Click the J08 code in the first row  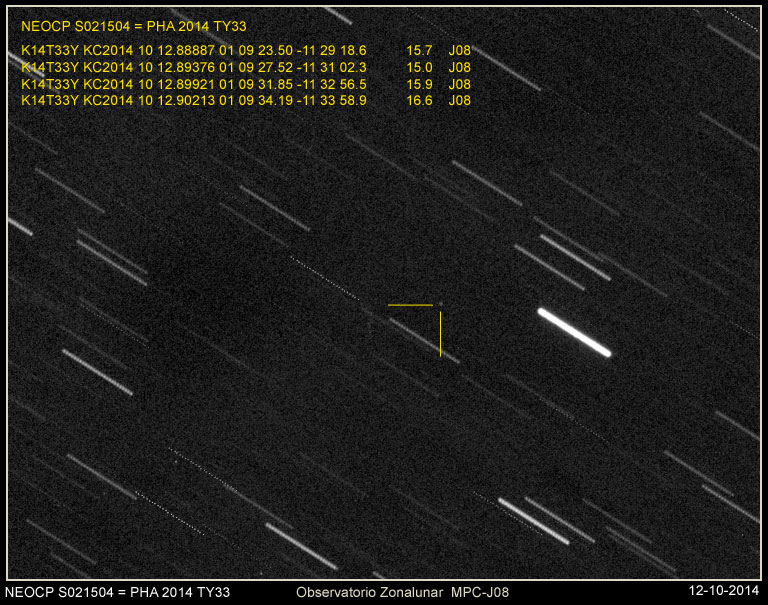(x=459, y=50)
